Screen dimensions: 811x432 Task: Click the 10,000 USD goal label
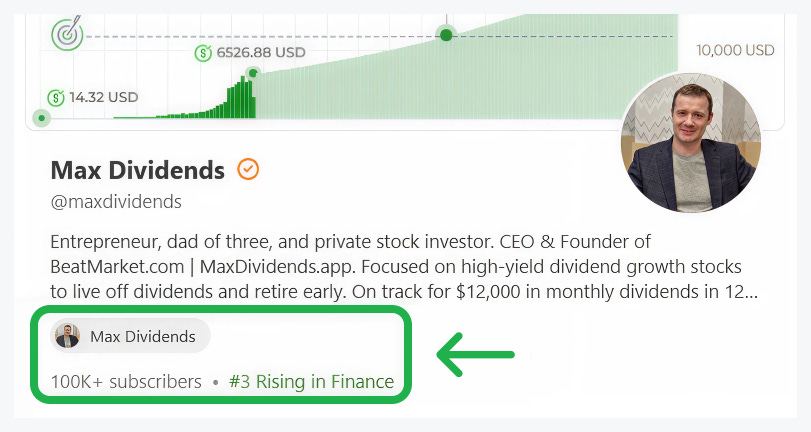tap(735, 50)
